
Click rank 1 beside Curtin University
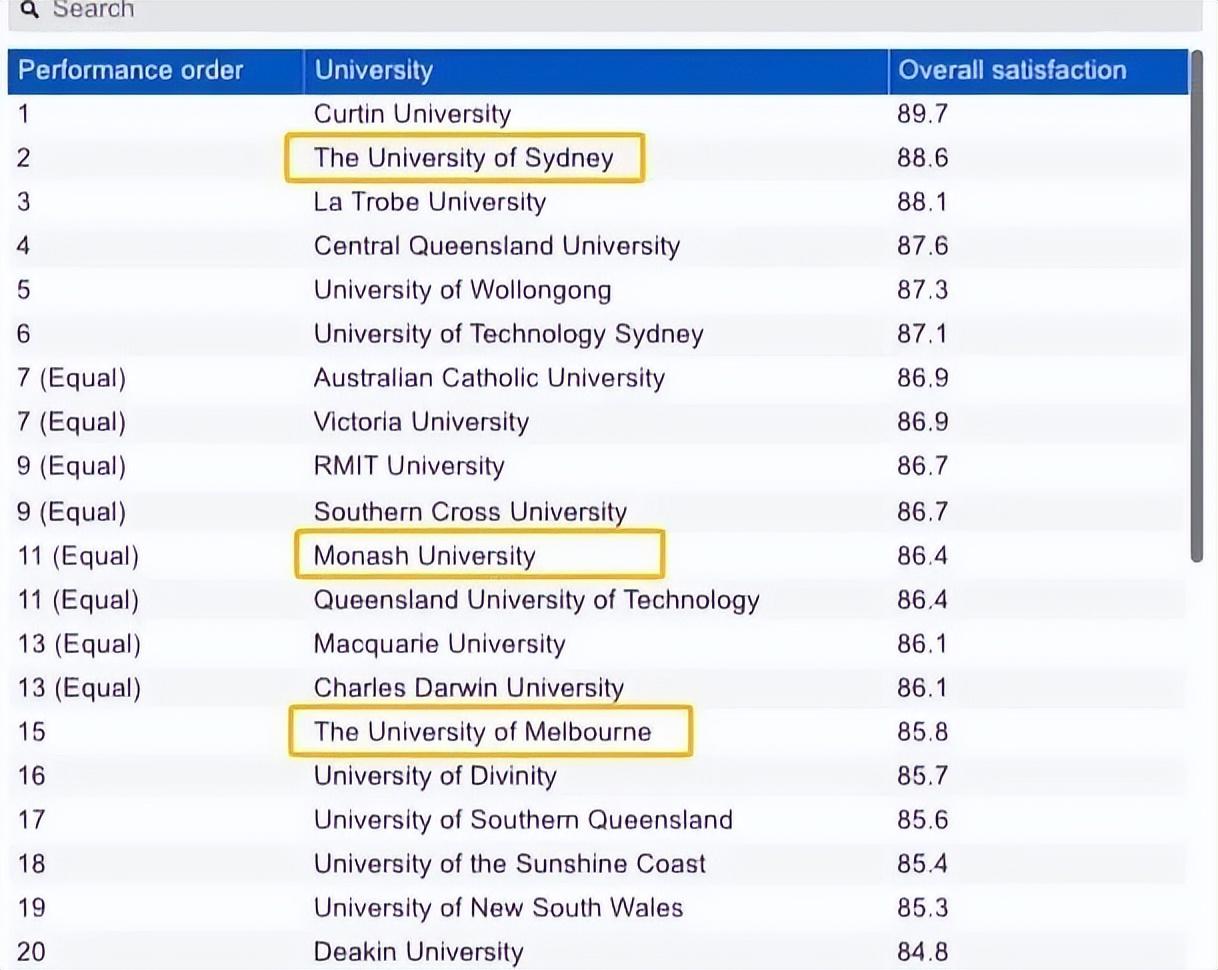(24, 114)
